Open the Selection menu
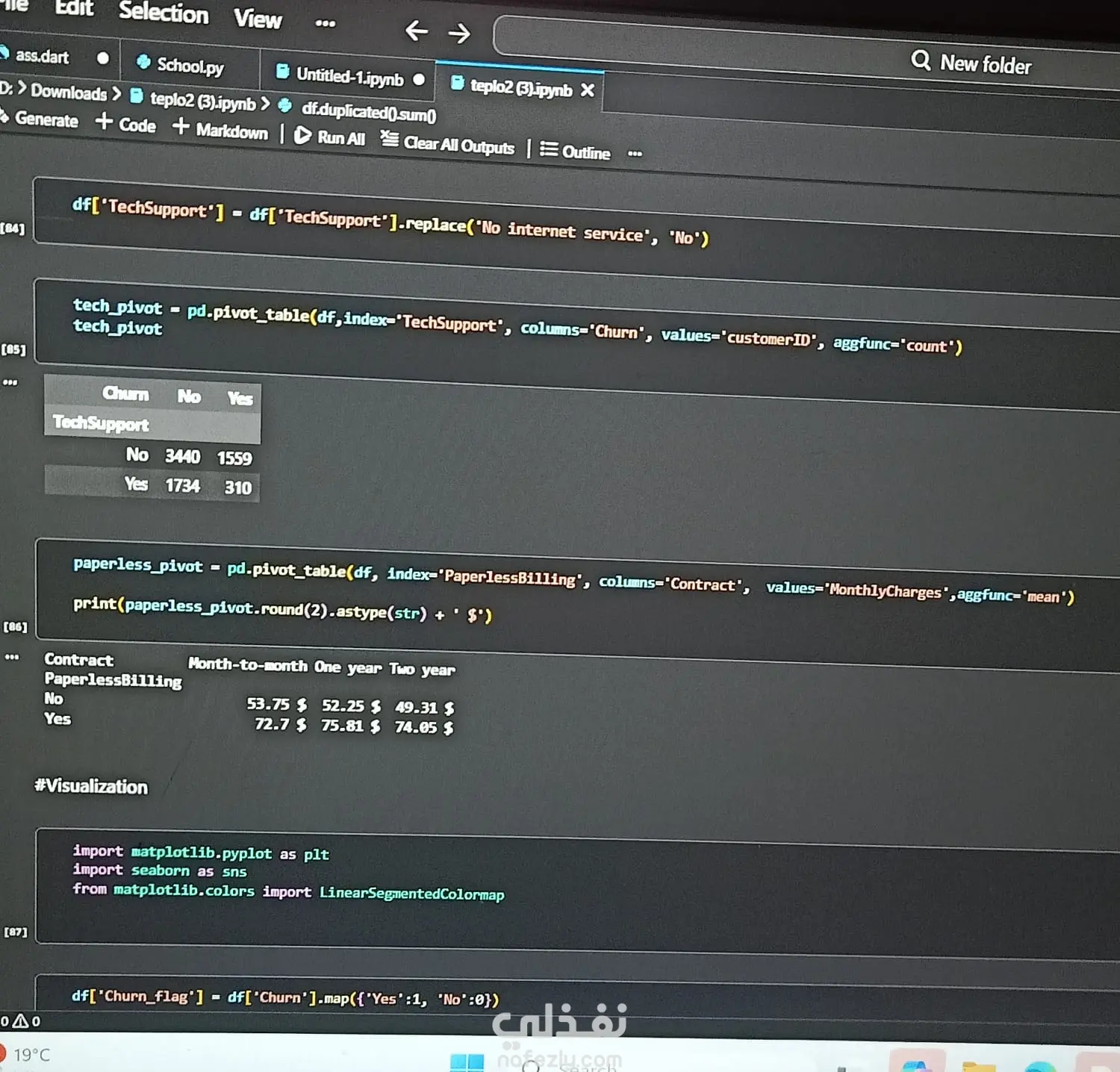The height and width of the screenshot is (1072, 1120). [164, 13]
